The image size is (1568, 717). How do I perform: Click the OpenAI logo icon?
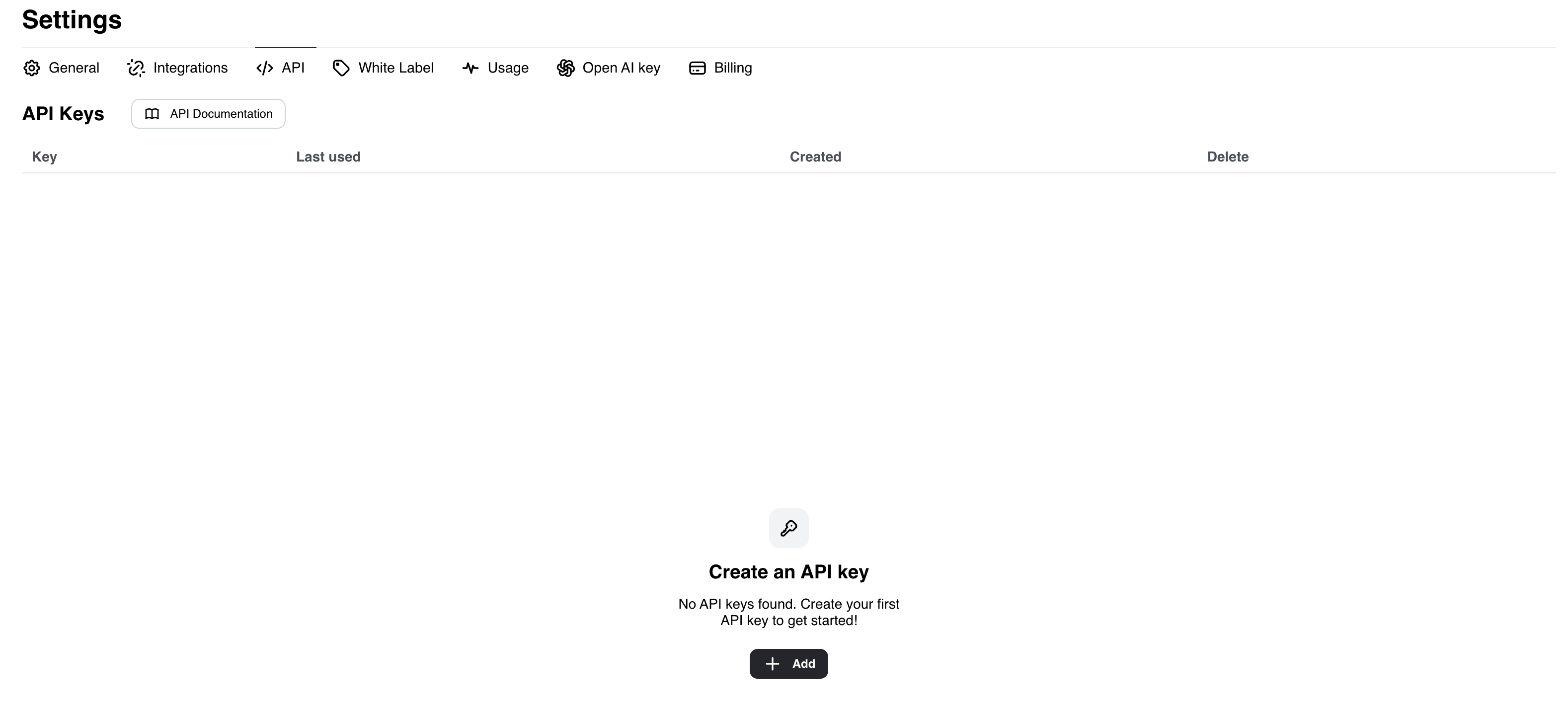pos(565,68)
